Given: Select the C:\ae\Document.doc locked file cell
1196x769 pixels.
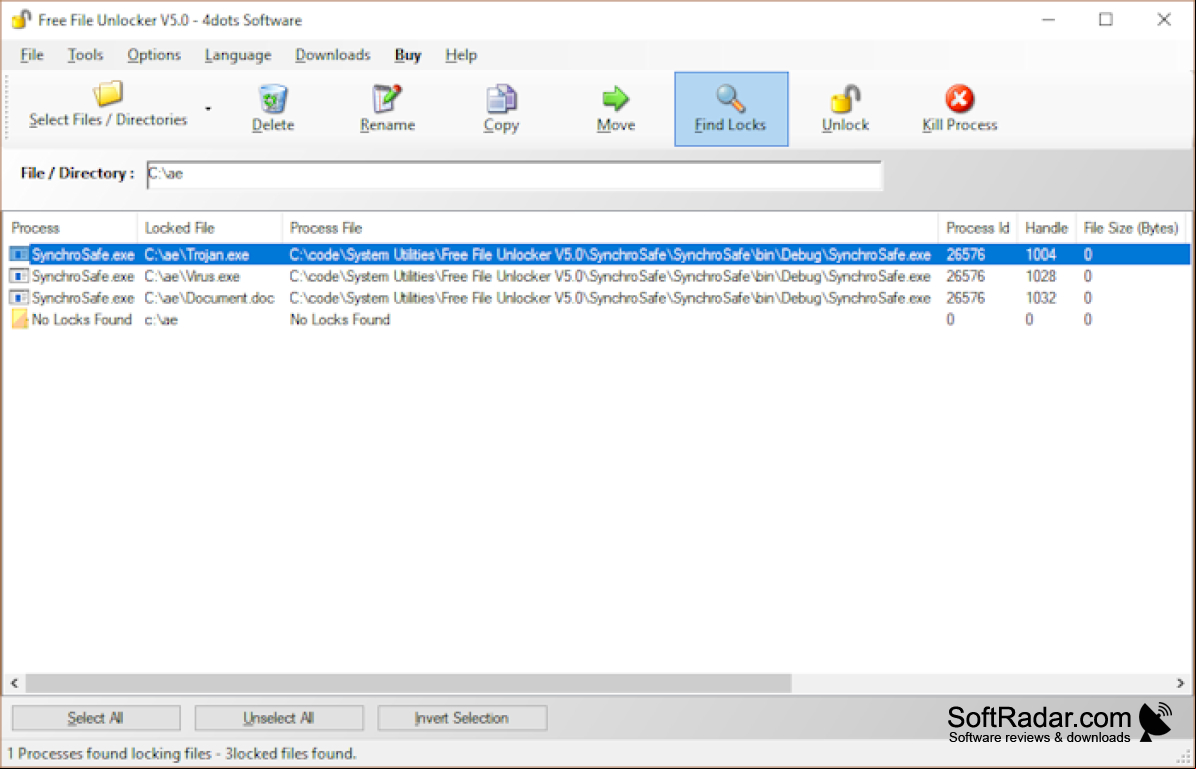Looking at the screenshot, I should (x=209, y=298).
